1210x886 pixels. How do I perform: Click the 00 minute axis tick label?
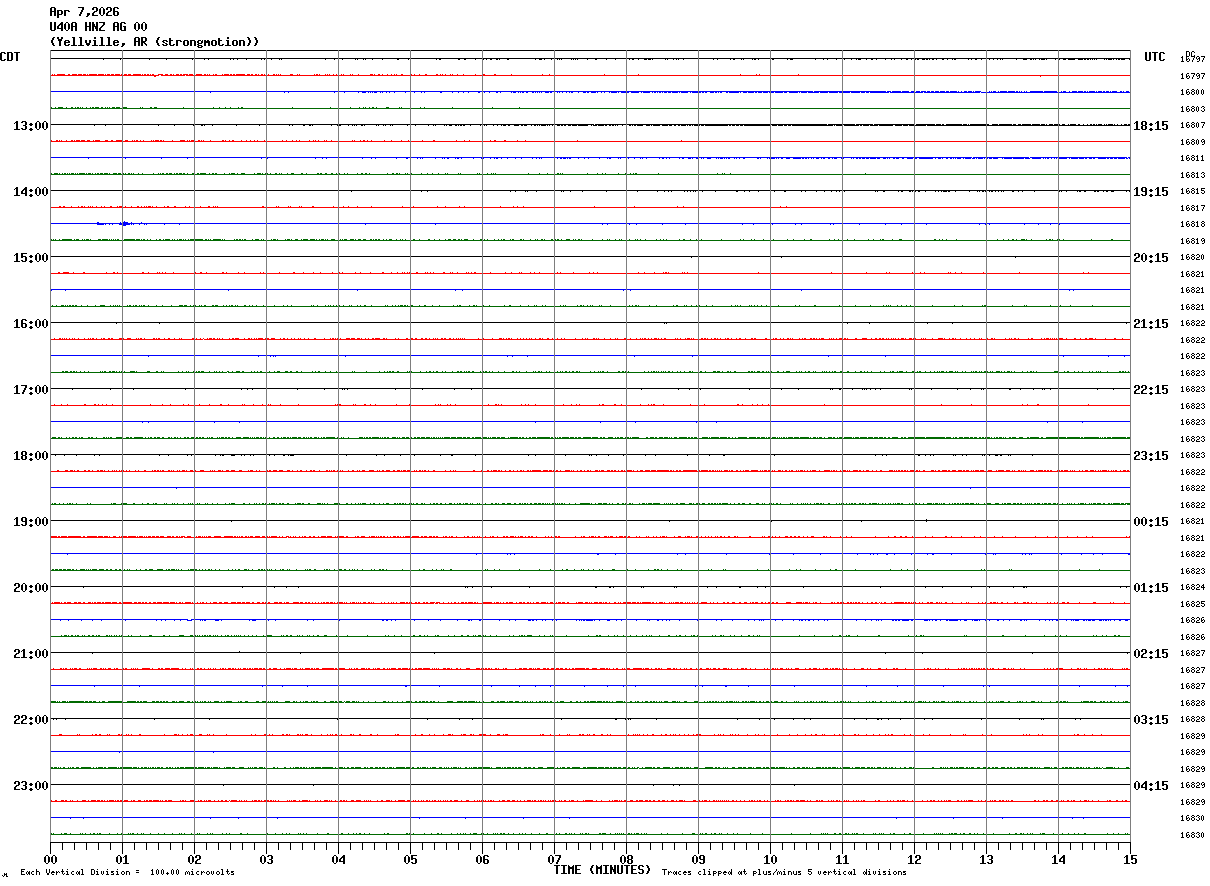(51, 860)
